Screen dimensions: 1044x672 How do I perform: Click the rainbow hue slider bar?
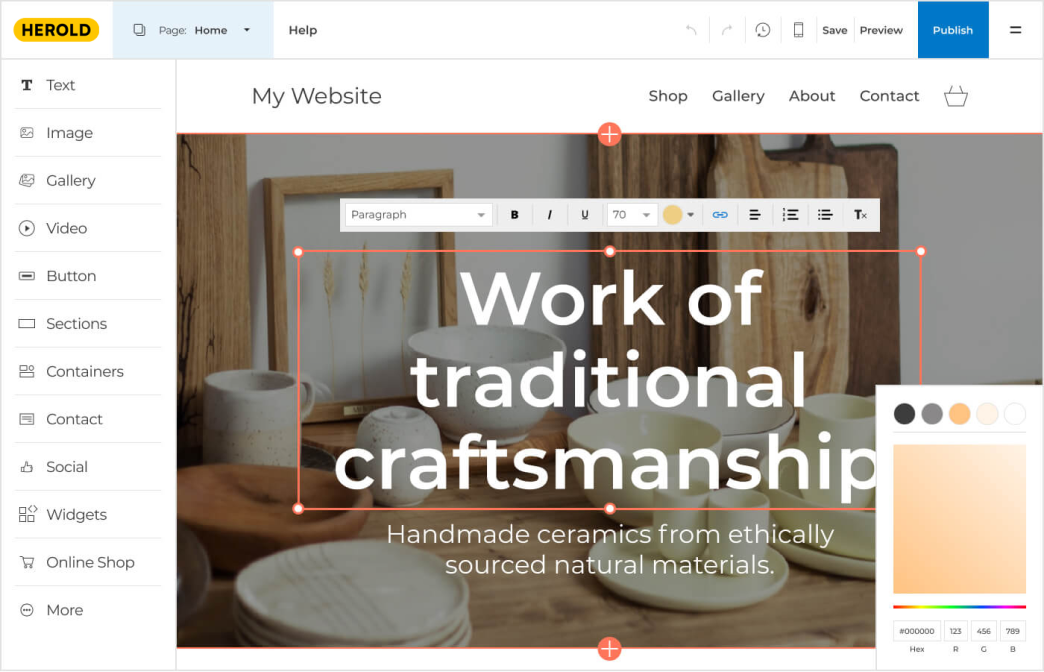pyautogui.click(x=959, y=607)
